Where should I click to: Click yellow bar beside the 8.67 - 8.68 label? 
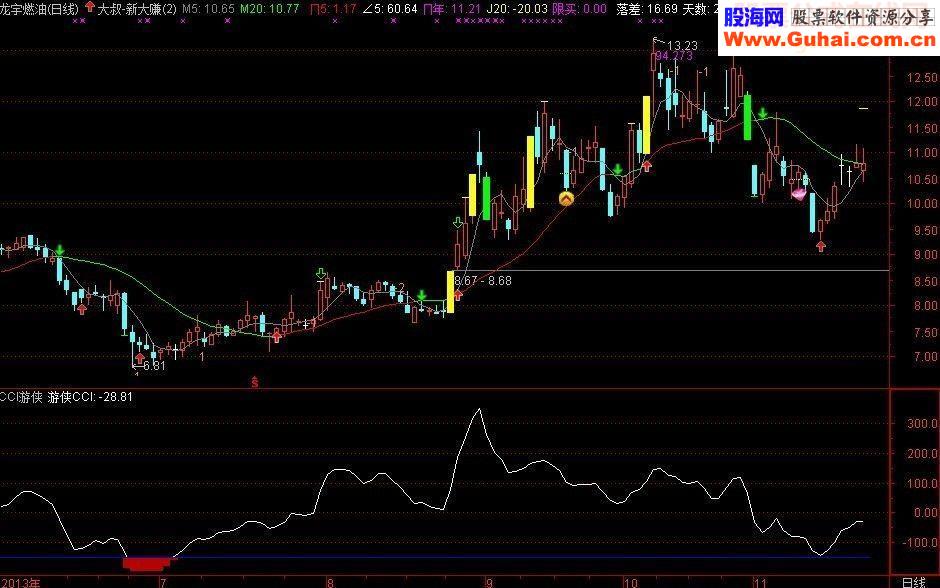(450, 292)
